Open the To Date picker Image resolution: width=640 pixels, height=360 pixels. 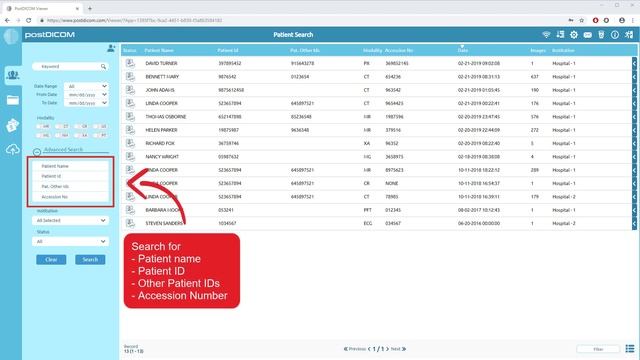click(x=86, y=103)
